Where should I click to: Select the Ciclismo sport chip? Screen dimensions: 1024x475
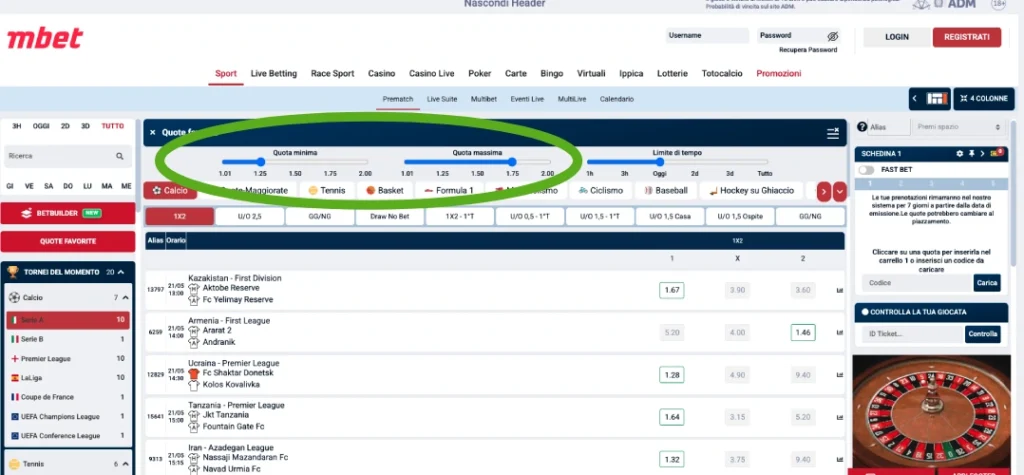pyautogui.click(x=601, y=191)
